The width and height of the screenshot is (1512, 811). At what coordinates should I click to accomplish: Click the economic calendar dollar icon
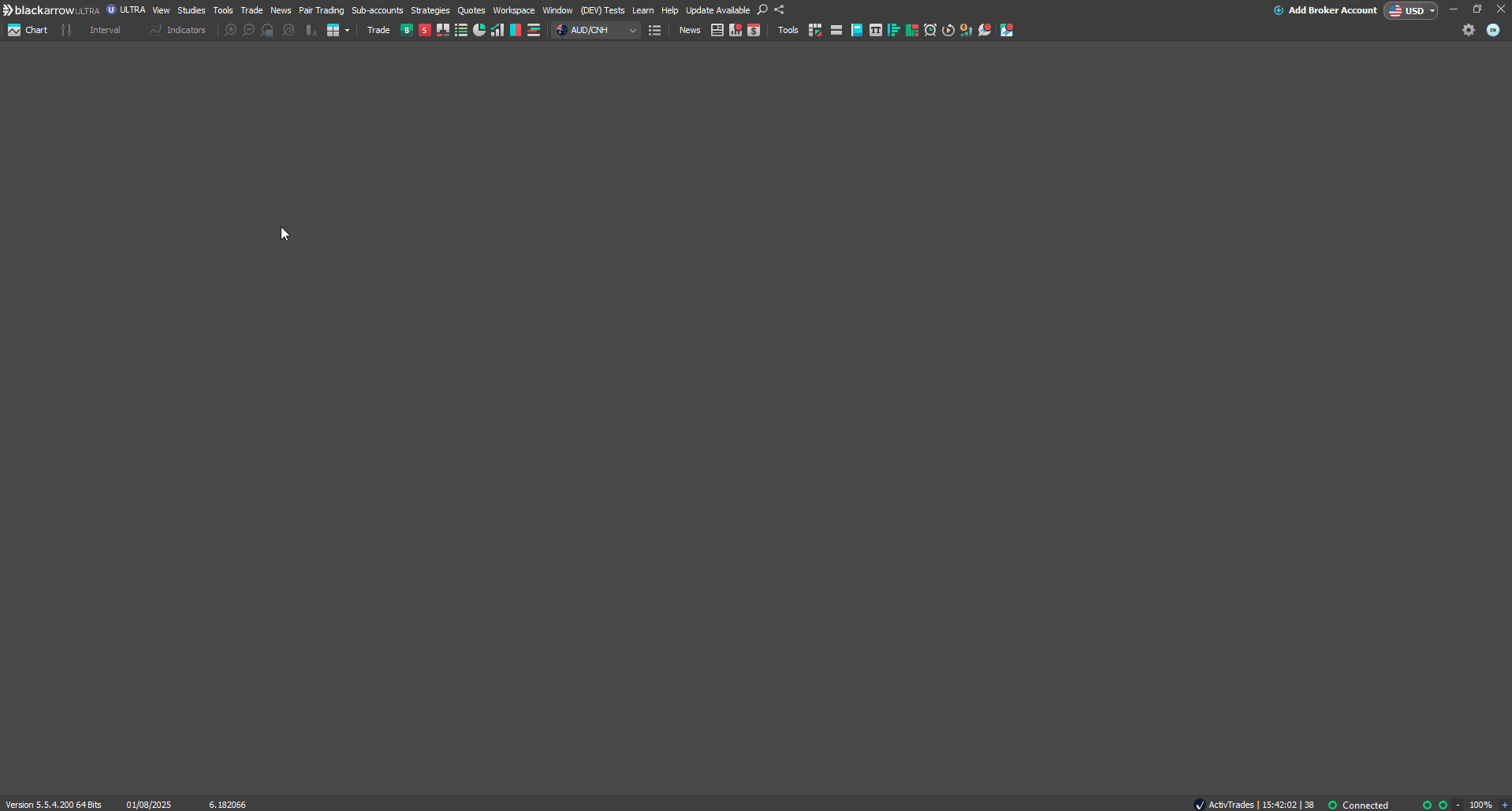tap(754, 30)
